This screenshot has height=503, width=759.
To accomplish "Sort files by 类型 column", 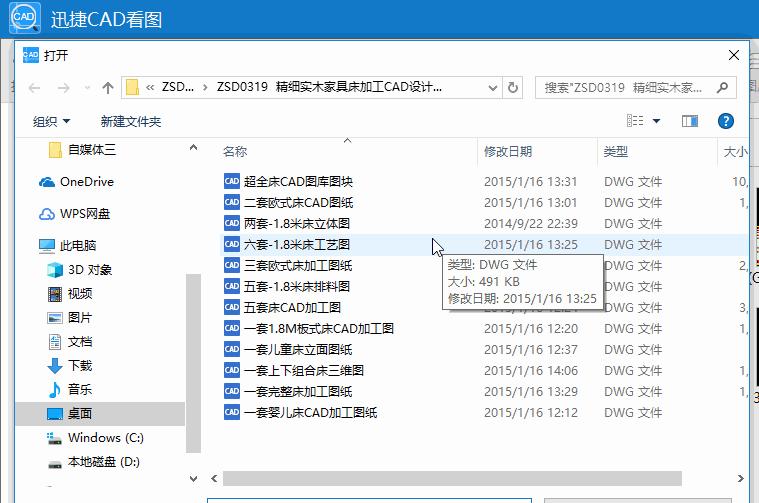I will 616,152.
